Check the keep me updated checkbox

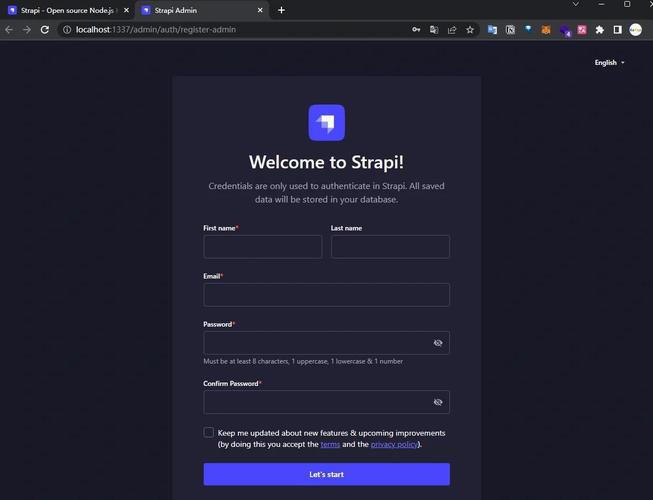209,433
